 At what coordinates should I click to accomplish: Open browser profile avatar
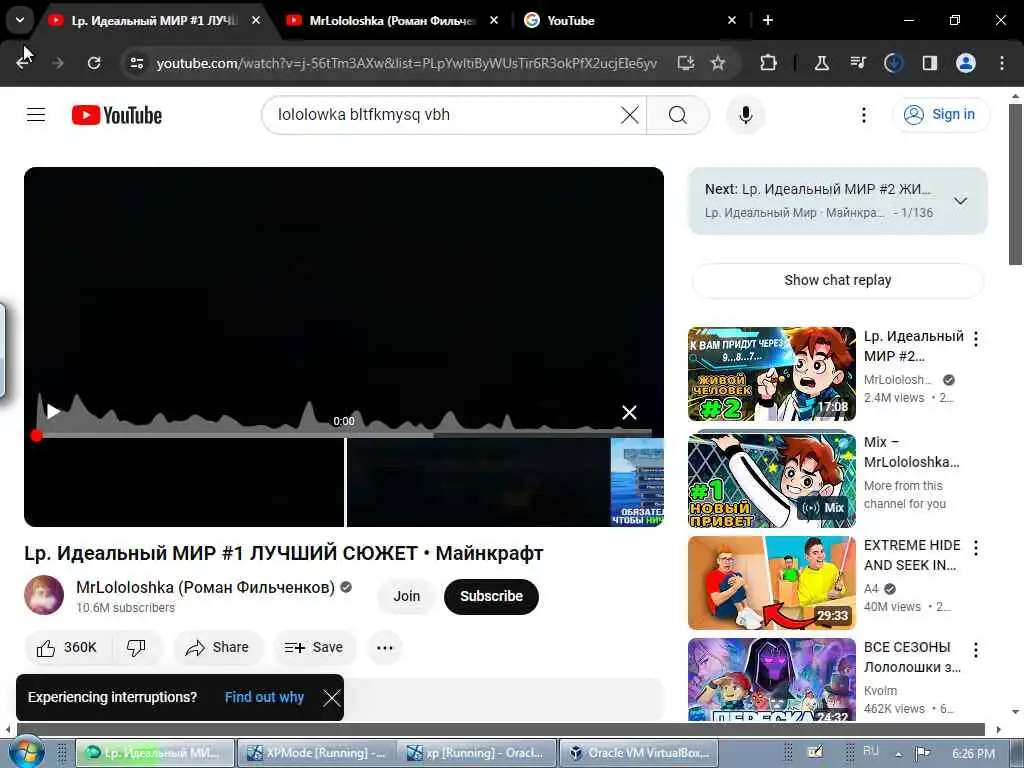965,63
